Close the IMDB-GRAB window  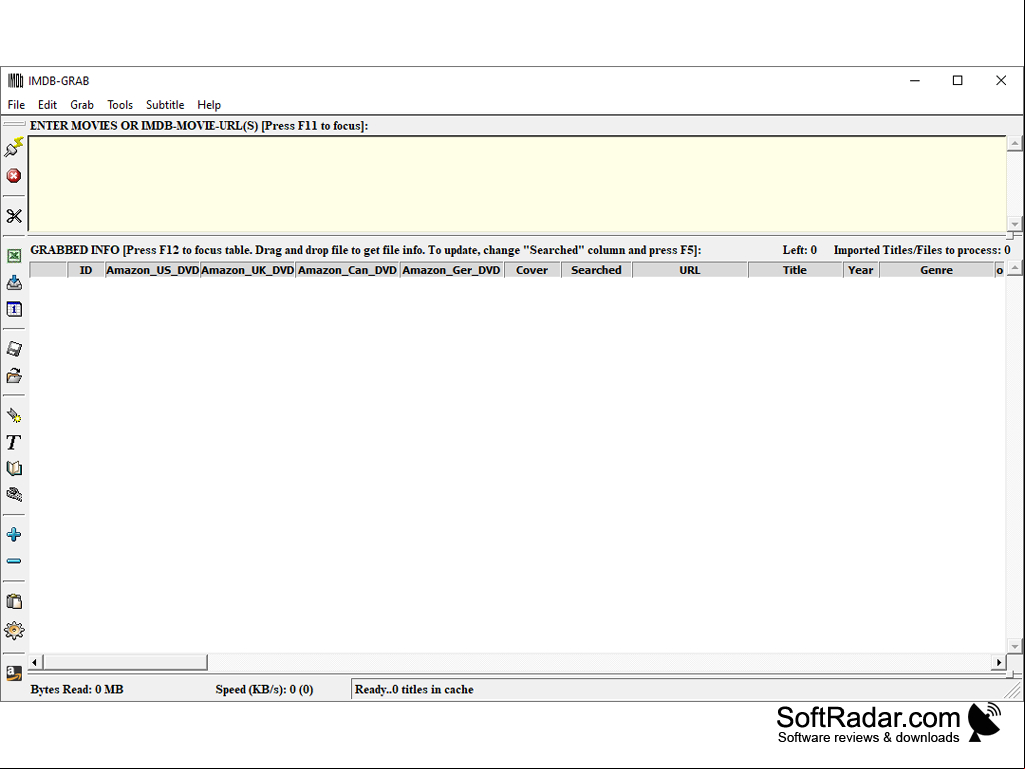pyautogui.click(x=1001, y=80)
